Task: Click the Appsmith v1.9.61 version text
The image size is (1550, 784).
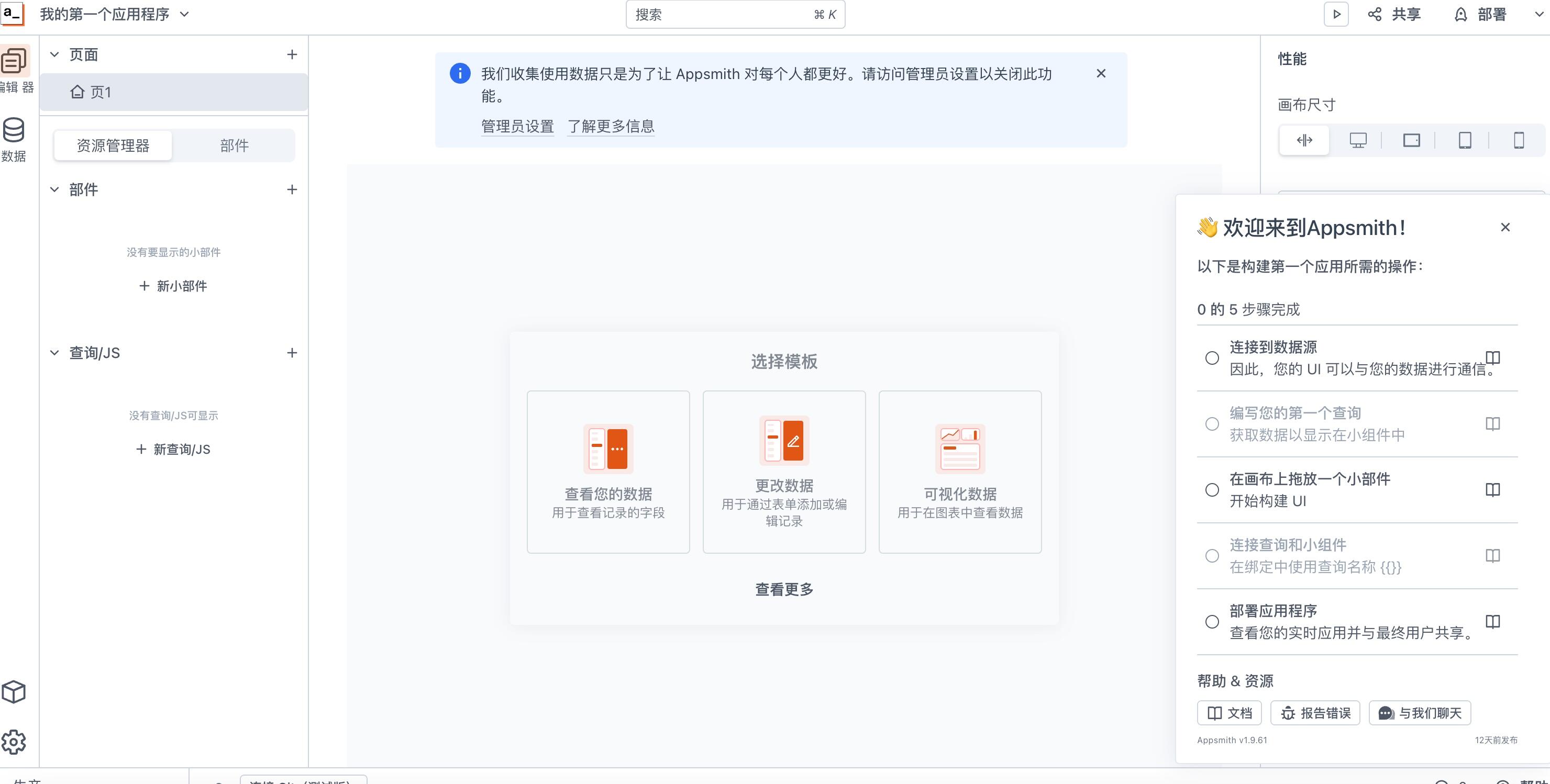Action: pos(1232,740)
